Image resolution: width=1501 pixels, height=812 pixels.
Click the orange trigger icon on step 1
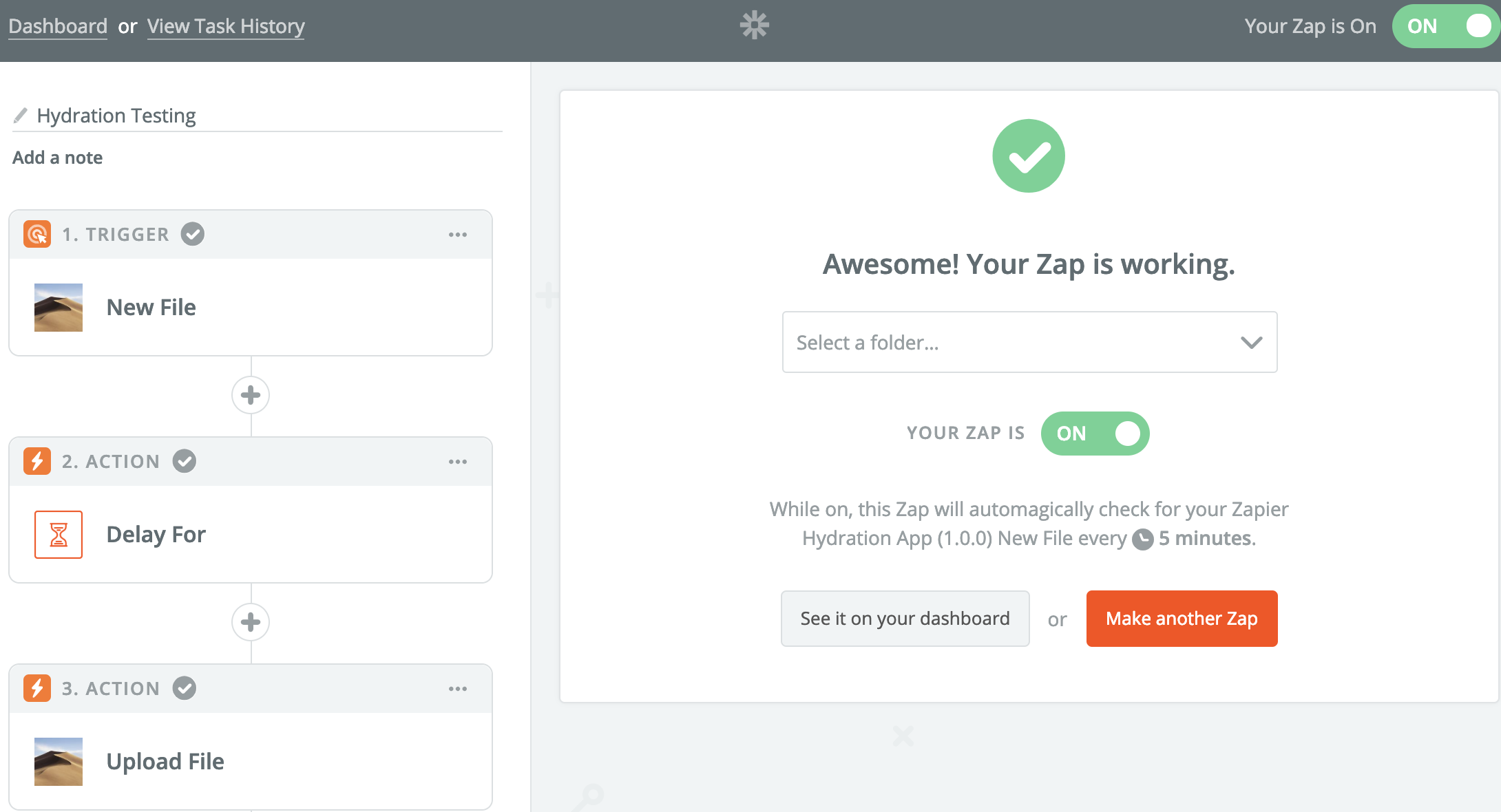[37, 234]
